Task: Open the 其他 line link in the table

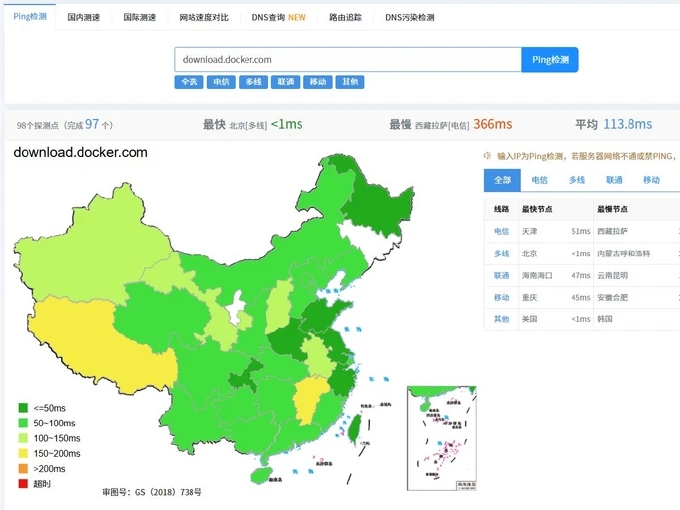Action: [x=501, y=319]
